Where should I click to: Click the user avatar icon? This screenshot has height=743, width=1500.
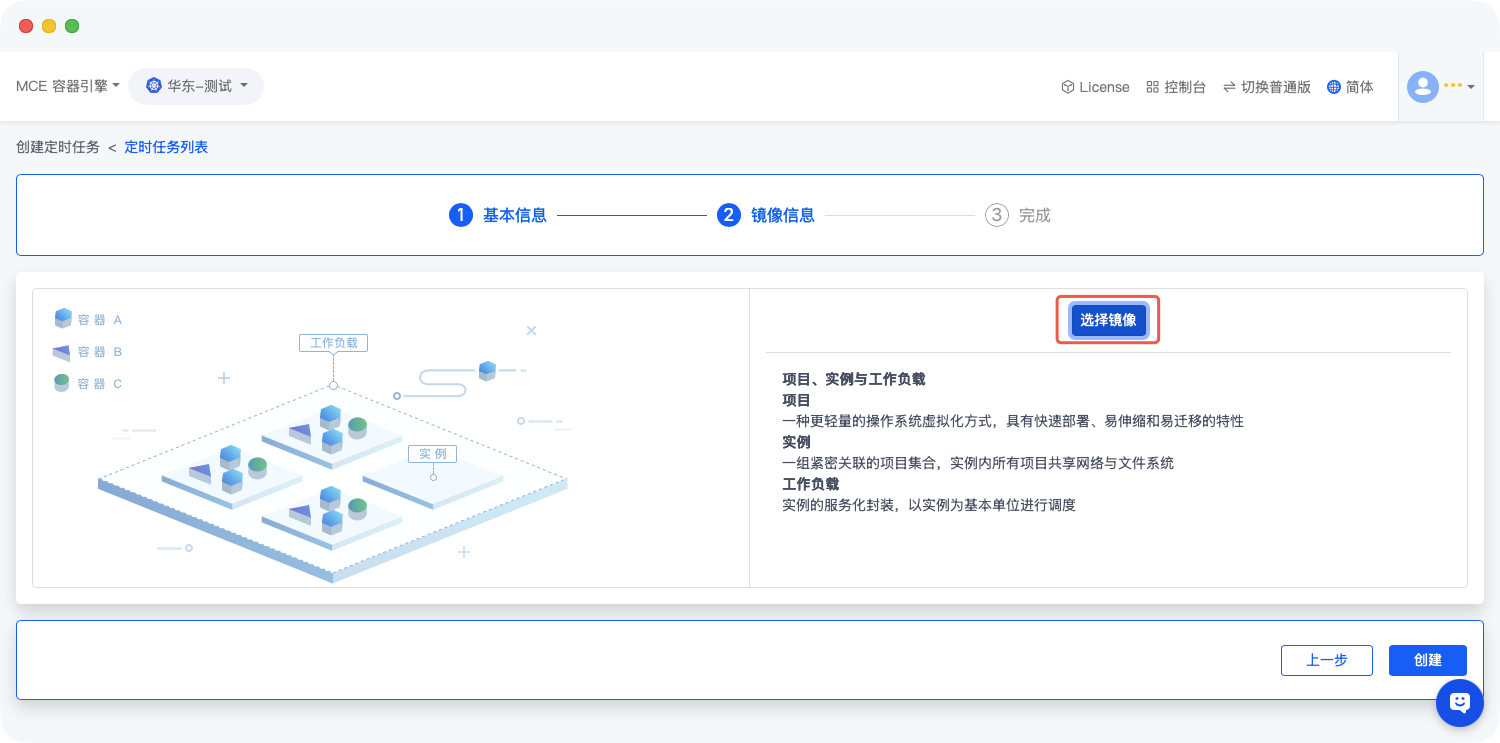pos(1422,87)
